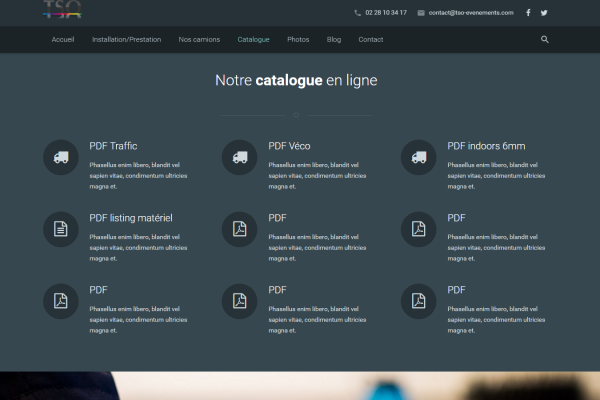
Task: Click the TSO logo in the header
Action: [x=62, y=10]
